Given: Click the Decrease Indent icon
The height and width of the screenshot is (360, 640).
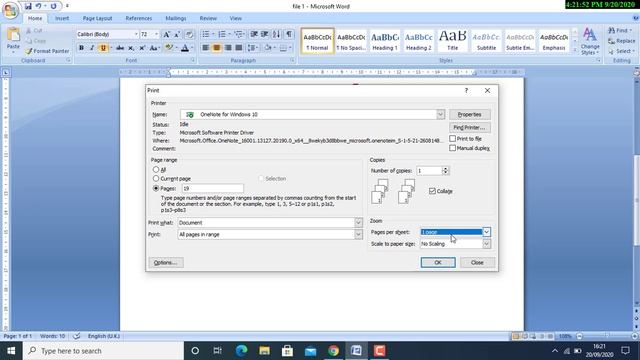Looking at the screenshot, I should click(x=254, y=34).
